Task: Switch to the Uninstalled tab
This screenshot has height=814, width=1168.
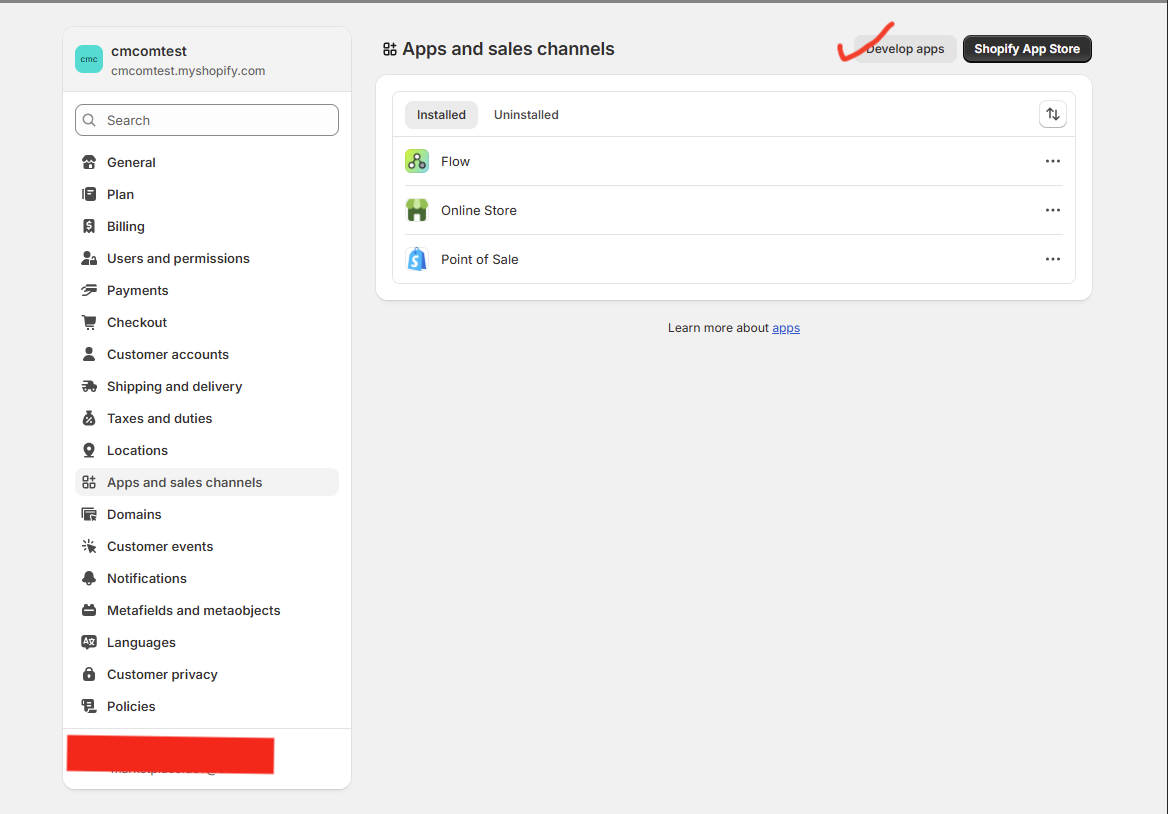Action: [x=526, y=115]
